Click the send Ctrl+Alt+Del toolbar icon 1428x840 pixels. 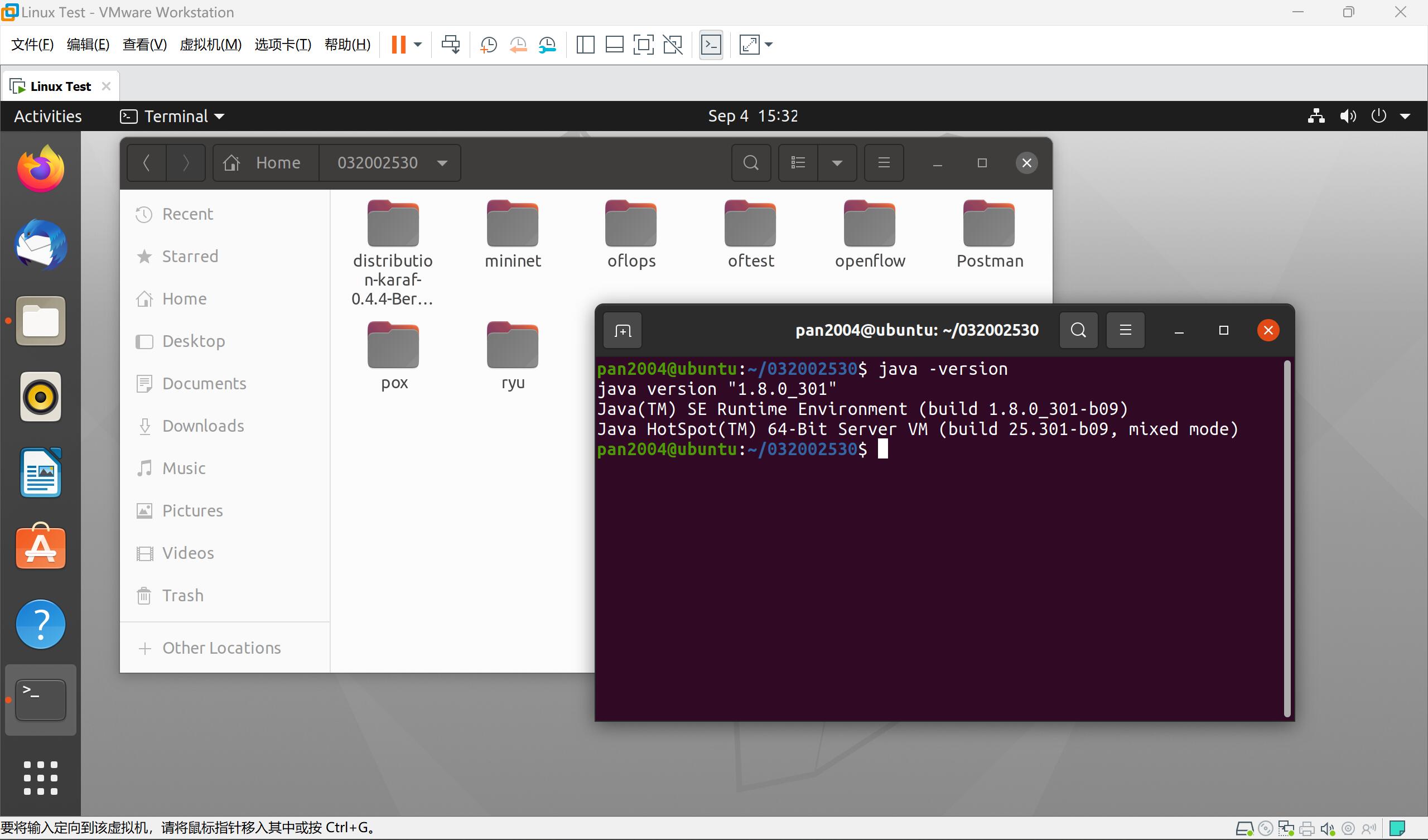tap(451, 45)
